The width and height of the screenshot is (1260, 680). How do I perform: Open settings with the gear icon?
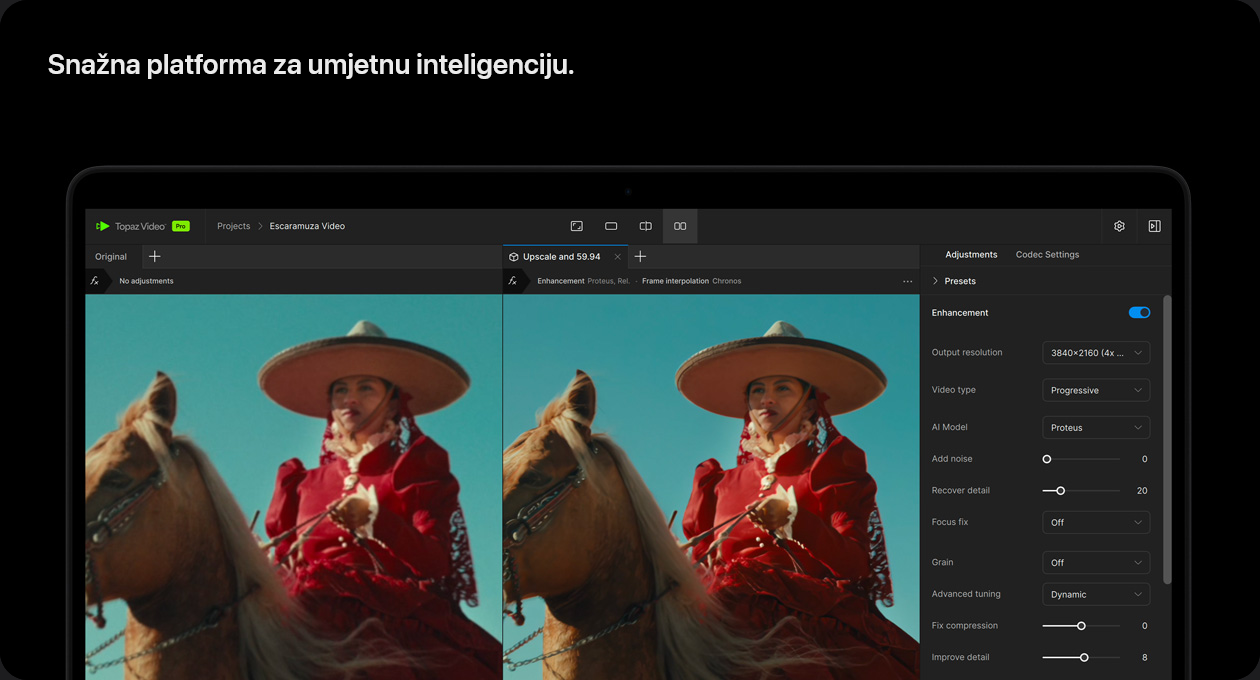(1119, 226)
